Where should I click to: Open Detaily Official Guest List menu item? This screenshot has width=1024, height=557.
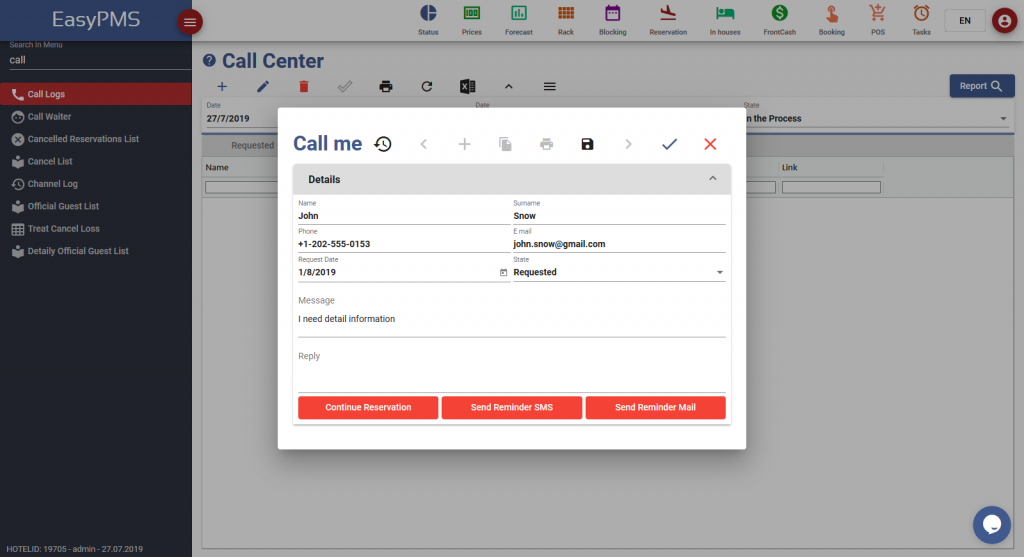(96, 251)
